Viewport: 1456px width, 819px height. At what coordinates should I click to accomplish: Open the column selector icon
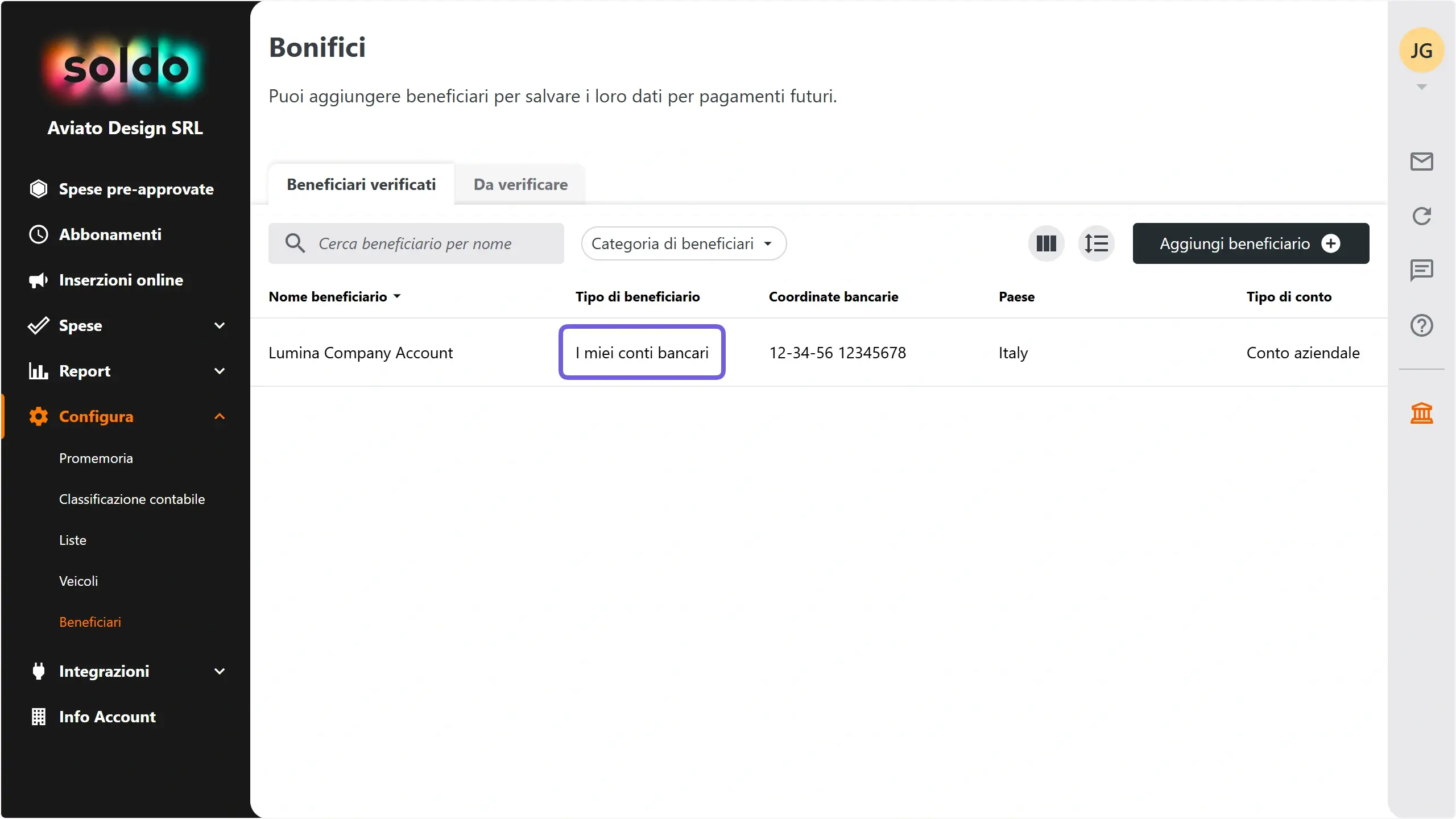pyautogui.click(x=1046, y=243)
